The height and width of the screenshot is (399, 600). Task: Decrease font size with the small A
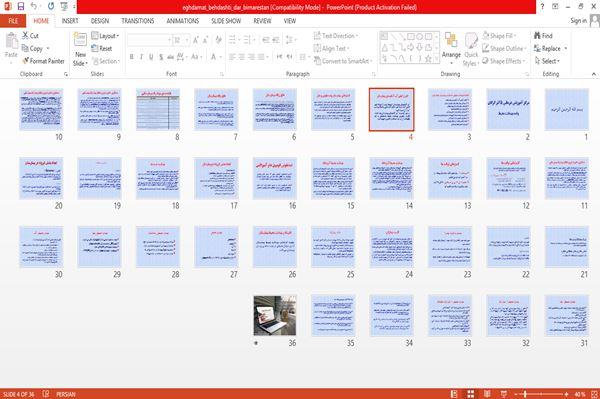point(205,40)
